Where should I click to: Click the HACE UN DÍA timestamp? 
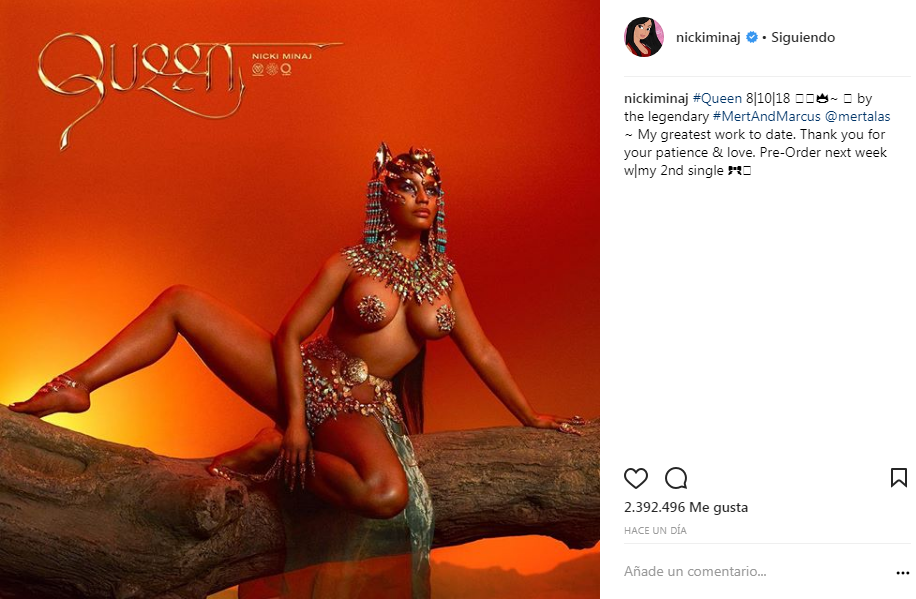tap(655, 531)
